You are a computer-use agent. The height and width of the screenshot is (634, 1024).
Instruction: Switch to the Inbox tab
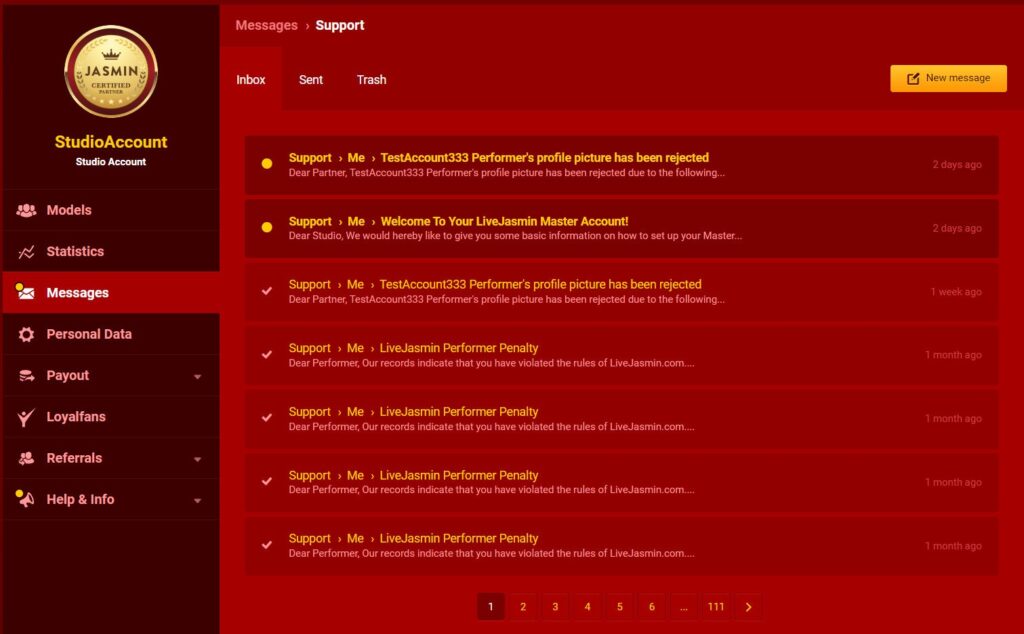click(251, 80)
